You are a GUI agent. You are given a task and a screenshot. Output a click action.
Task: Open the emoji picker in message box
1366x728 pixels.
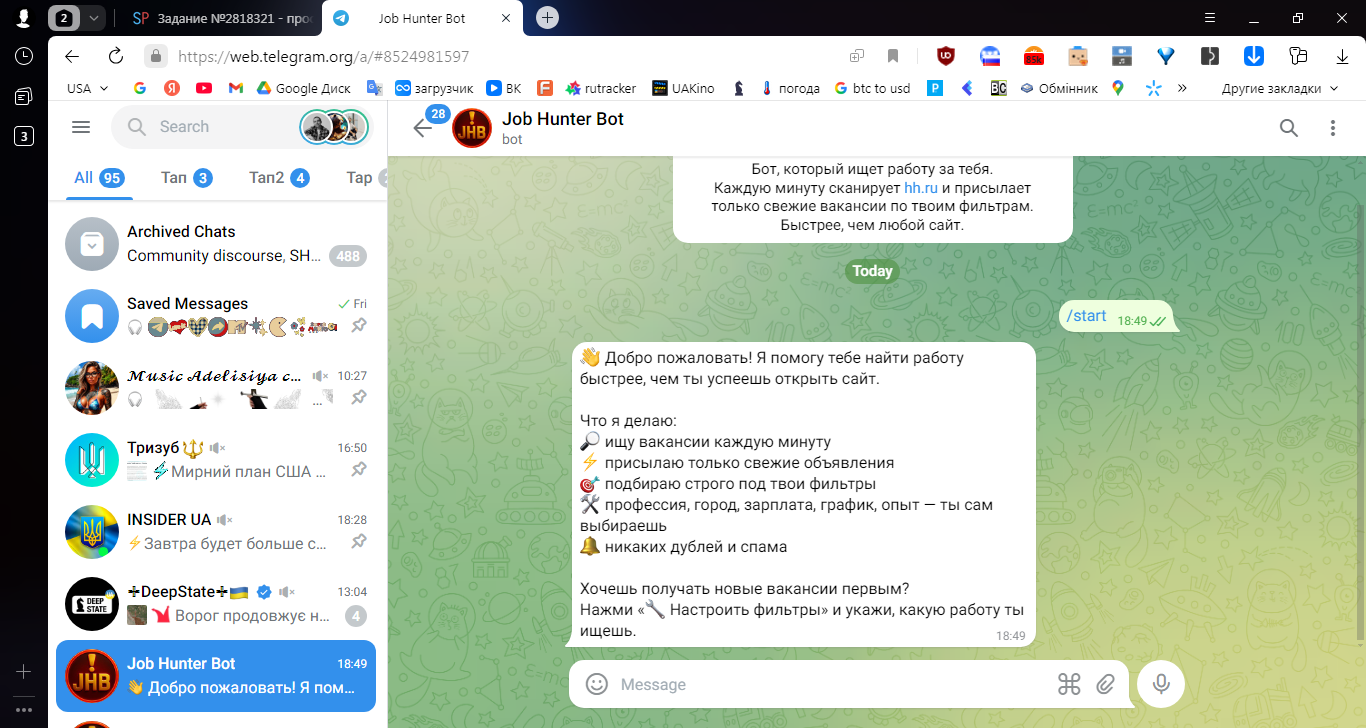[x=597, y=684]
